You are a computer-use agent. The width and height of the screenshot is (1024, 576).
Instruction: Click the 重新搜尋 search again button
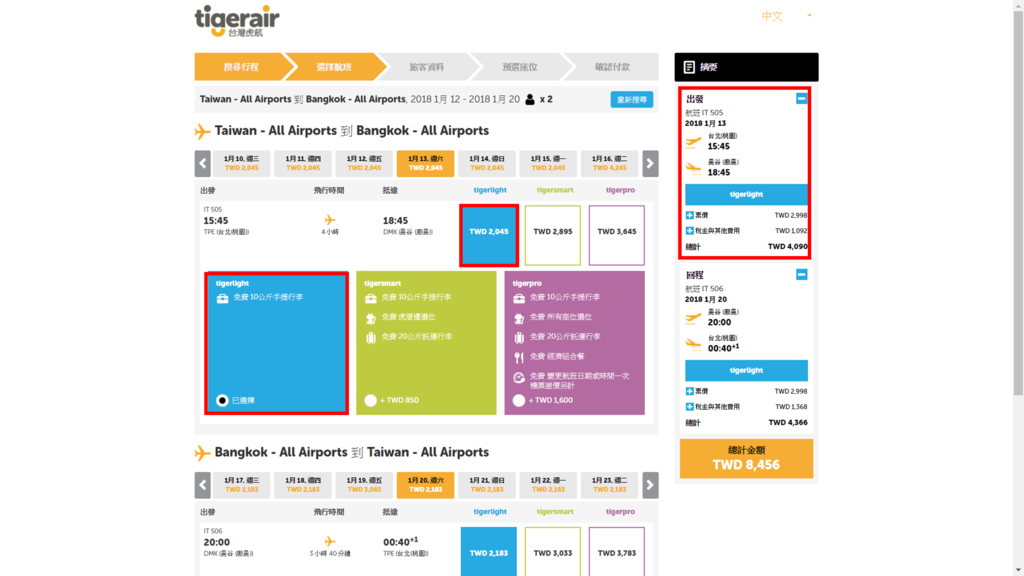(x=632, y=100)
